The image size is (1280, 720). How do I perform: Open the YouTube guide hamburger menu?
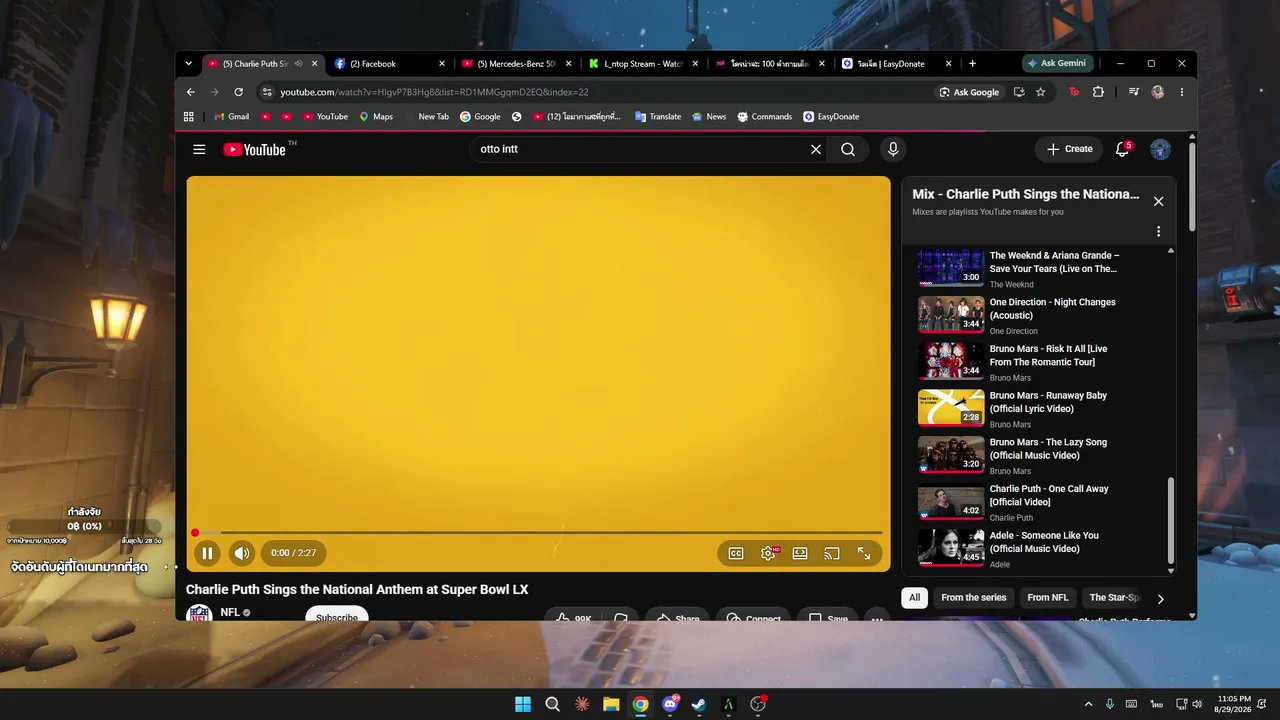pyautogui.click(x=199, y=149)
